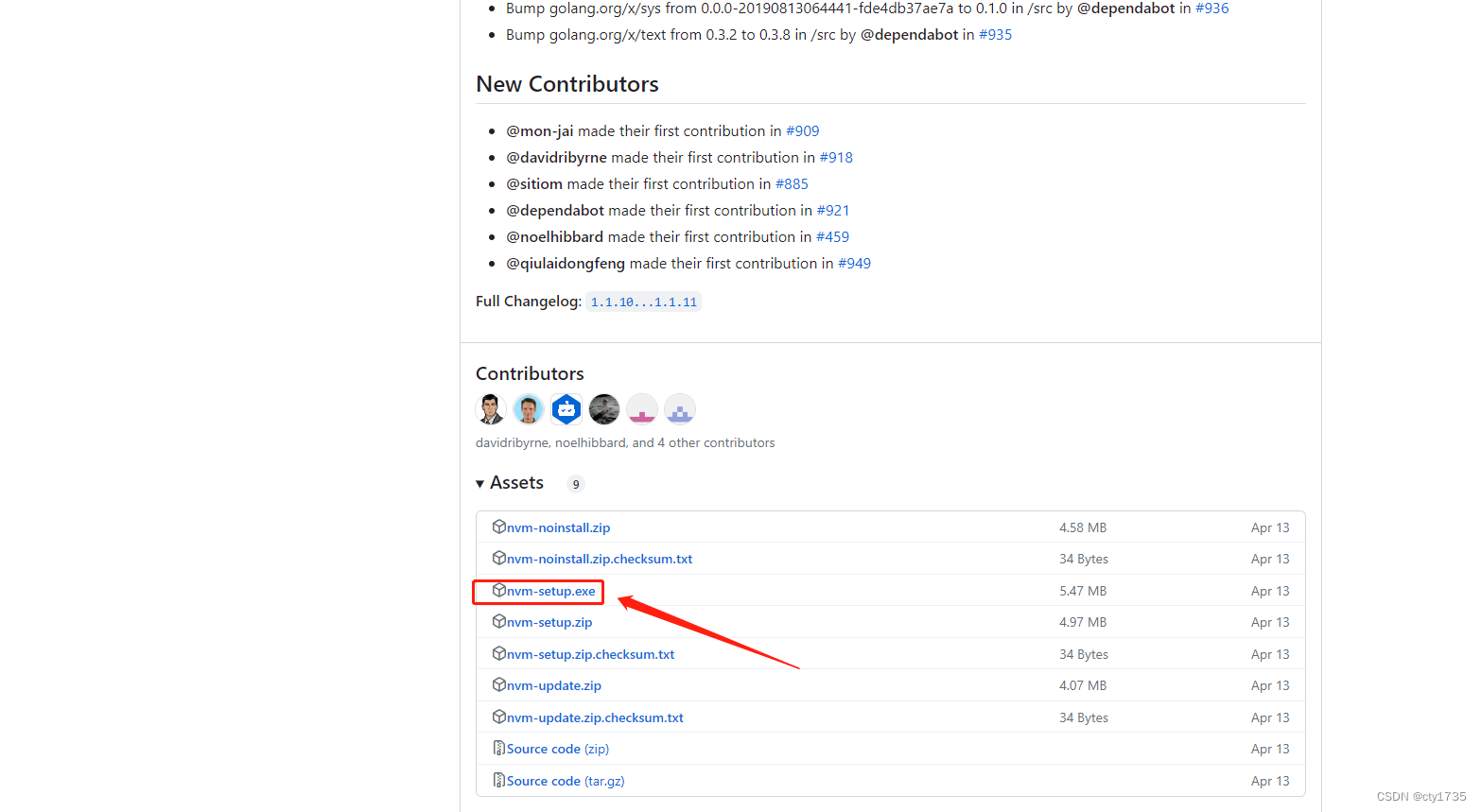The height and width of the screenshot is (812, 1481).
Task: Download nvm-noinstall.zip.checksum.txt
Action: point(600,559)
